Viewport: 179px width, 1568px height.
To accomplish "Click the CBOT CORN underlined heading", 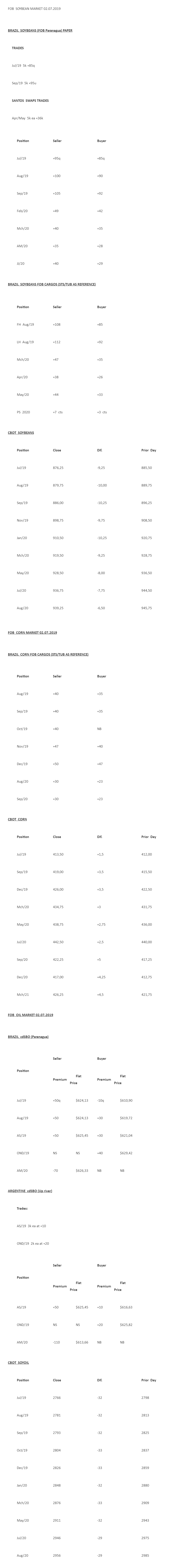I will [18, 819].
